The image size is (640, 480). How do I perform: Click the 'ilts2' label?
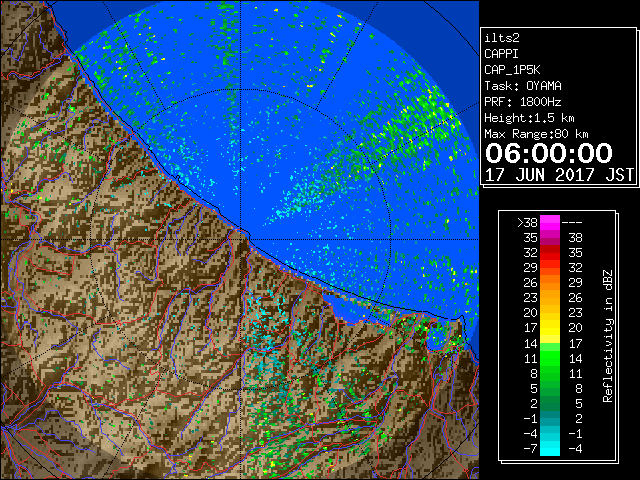tap(502, 38)
